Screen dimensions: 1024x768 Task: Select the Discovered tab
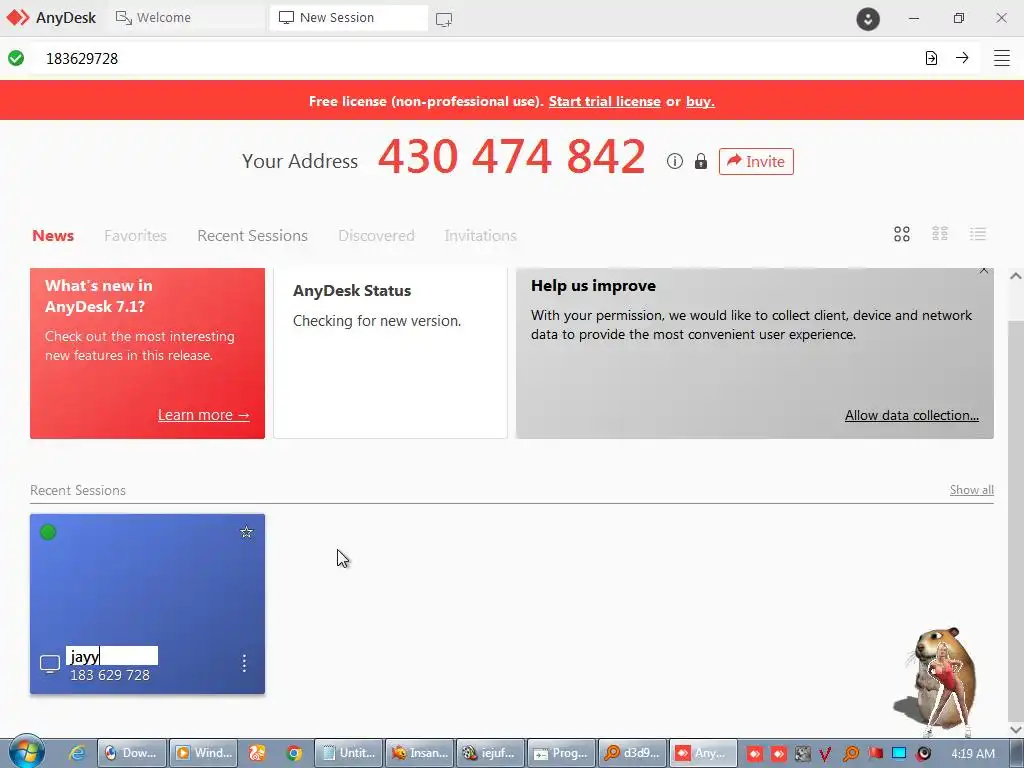pos(376,236)
